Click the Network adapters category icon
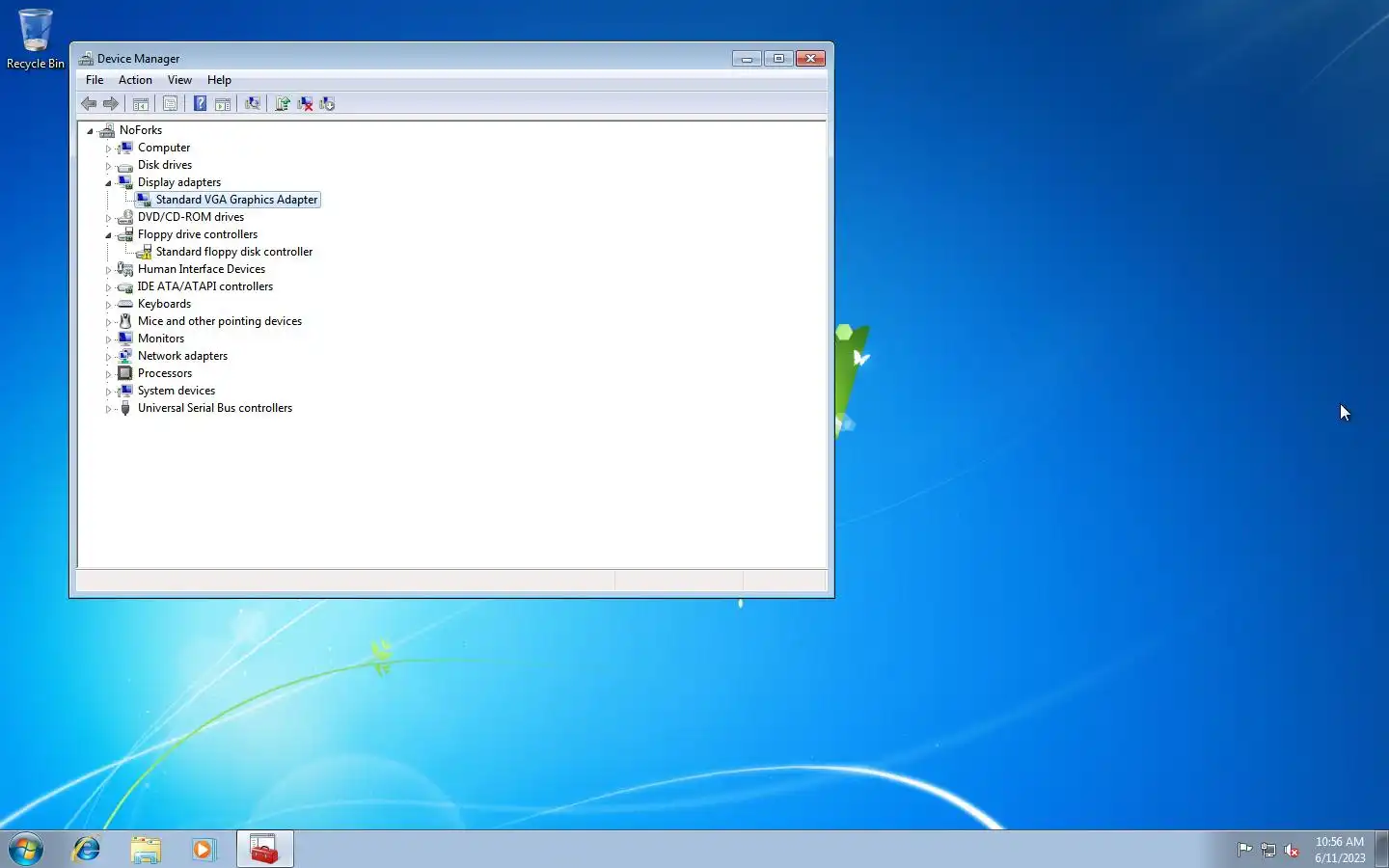The image size is (1389, 868). (124, 356)
